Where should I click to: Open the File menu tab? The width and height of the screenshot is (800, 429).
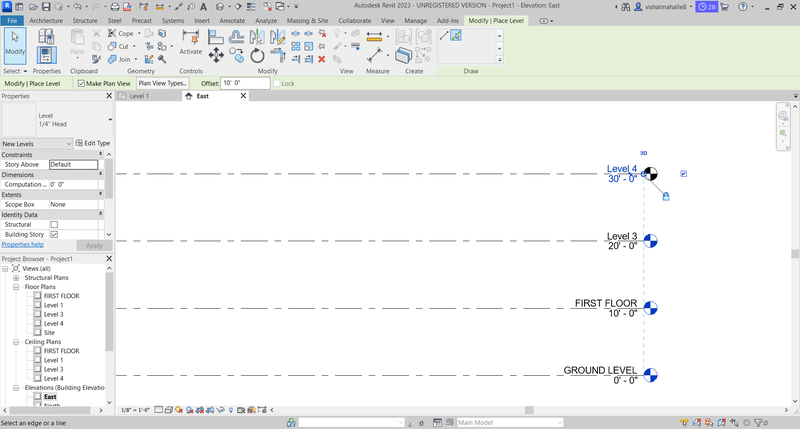coord(12,21)
